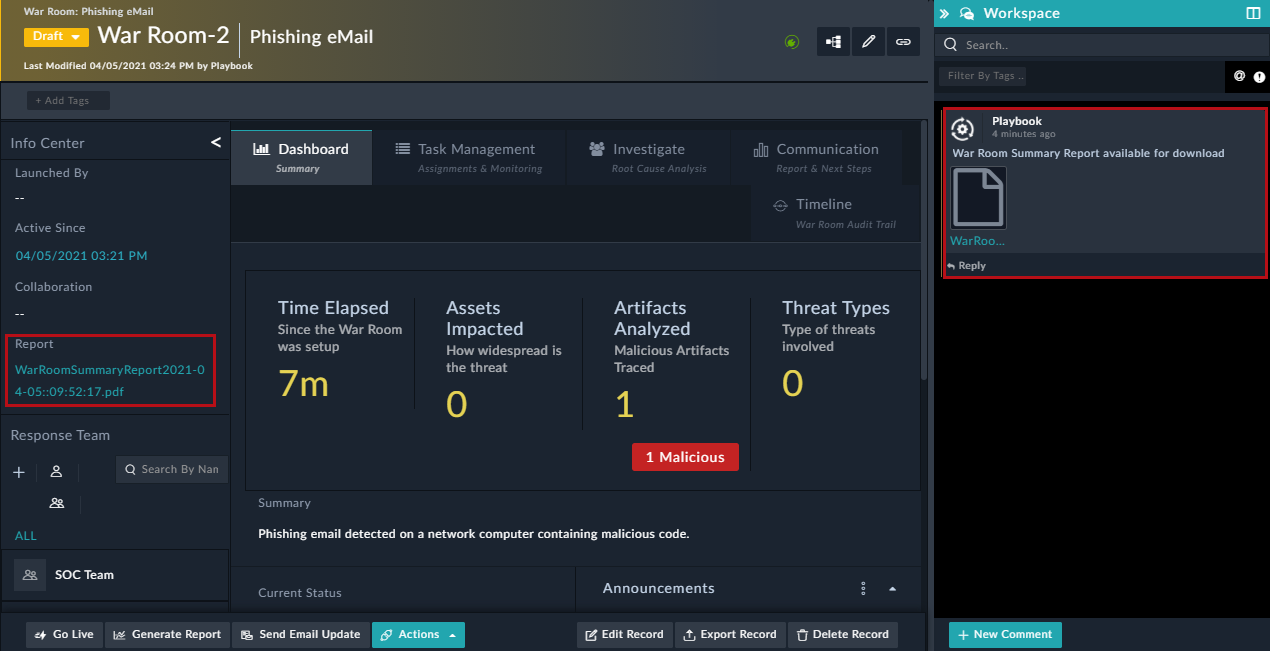Viewport: 1270px width, 651px height.
Task: Open WarRoomSummaryReport PDF link in Info Center
Action: pyautogui.click(x=110, y=380)
